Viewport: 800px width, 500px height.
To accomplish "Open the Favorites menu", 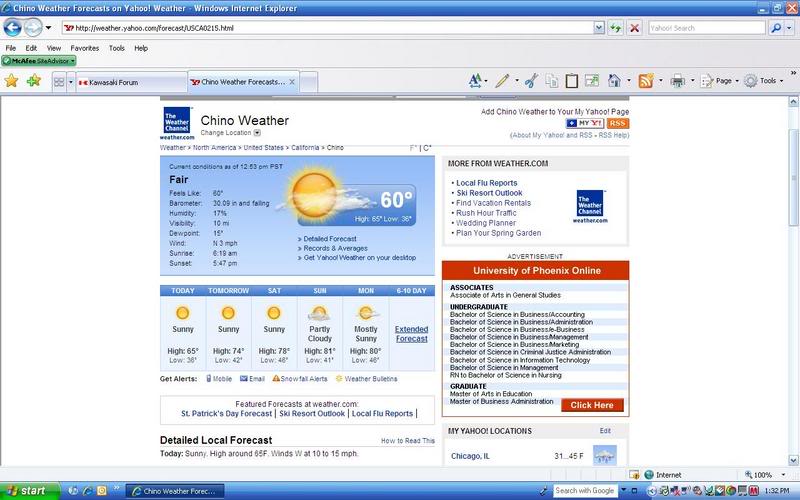I will (x=85, y=48).
